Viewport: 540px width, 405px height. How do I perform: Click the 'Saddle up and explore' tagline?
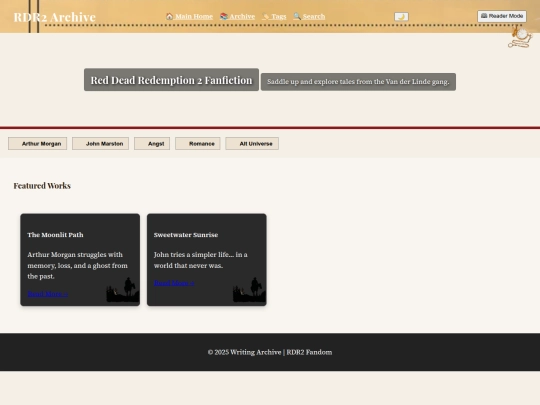pyautogui.click(x=358, y=82)
